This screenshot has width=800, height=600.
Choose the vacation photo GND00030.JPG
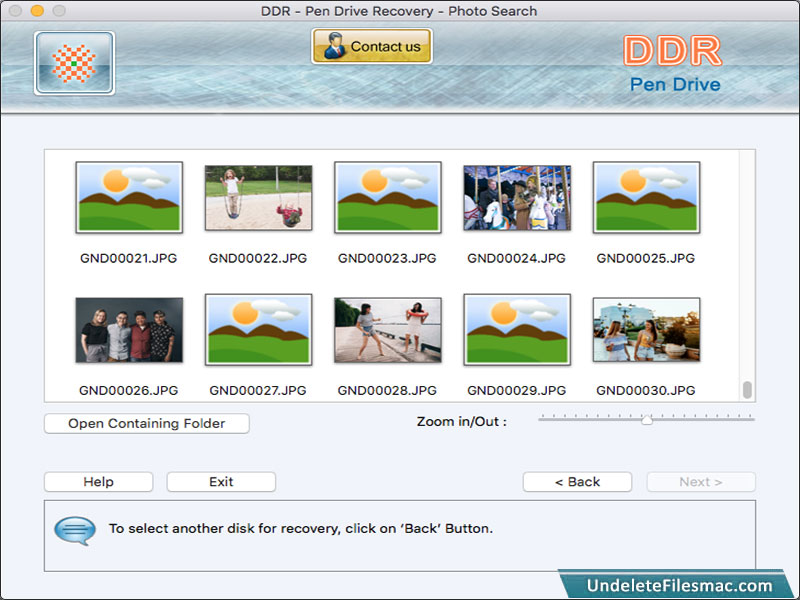[645, 329]
